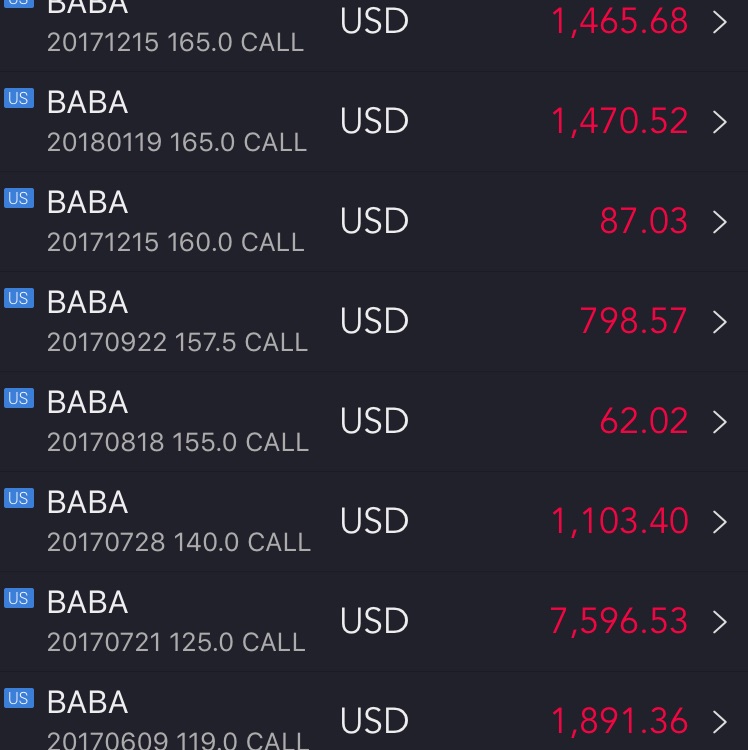This screenshot has height=750, width=748.
Task: Click 1,465.68 amount for 20171215 165.0 CALL
Action: (620, 22)
